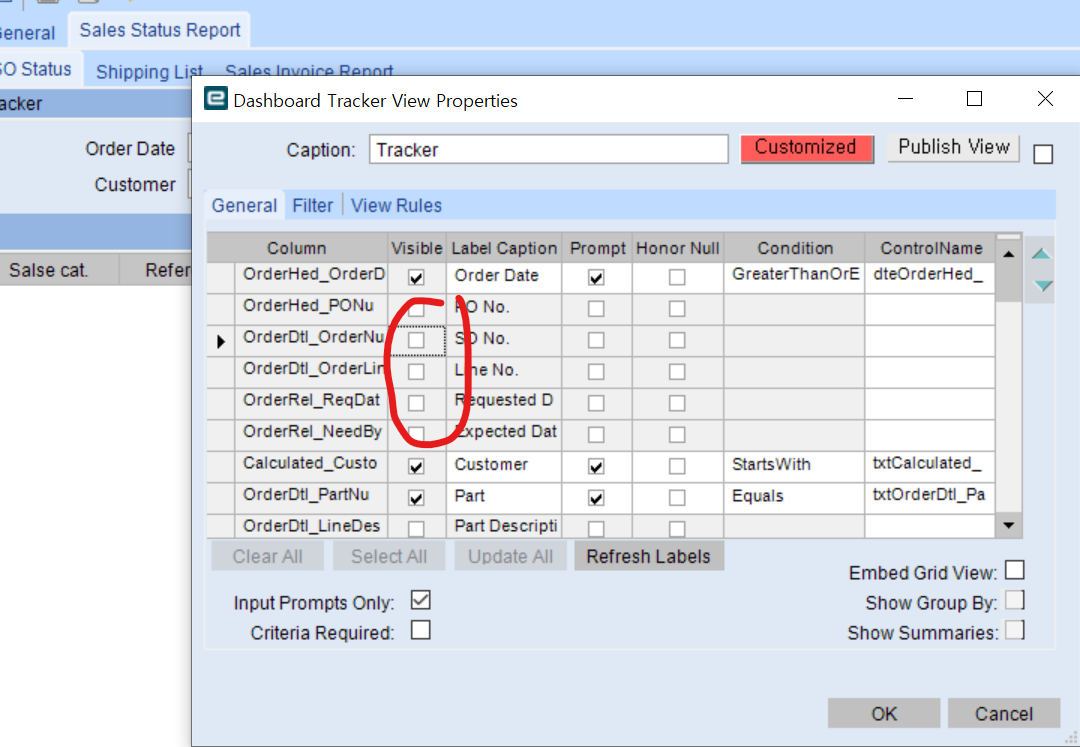This screenshot has width=1080, height=747.
Task: Click the Label Caption cell 'Line No.'
Action: pos(504,372)
